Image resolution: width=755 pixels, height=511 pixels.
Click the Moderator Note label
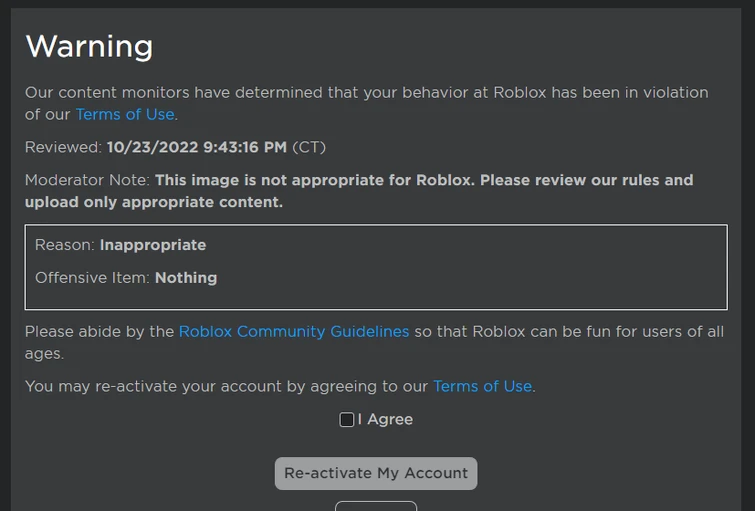tap(88, 180)
